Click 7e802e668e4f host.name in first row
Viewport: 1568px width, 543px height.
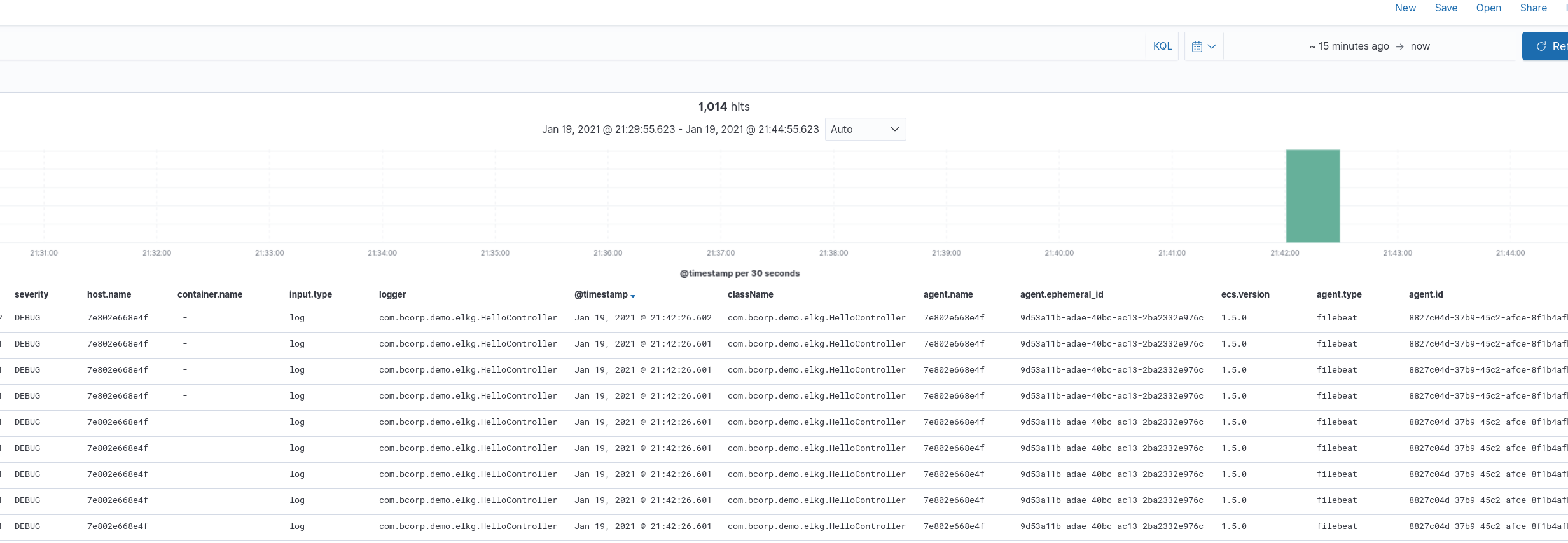coord(118,318)
